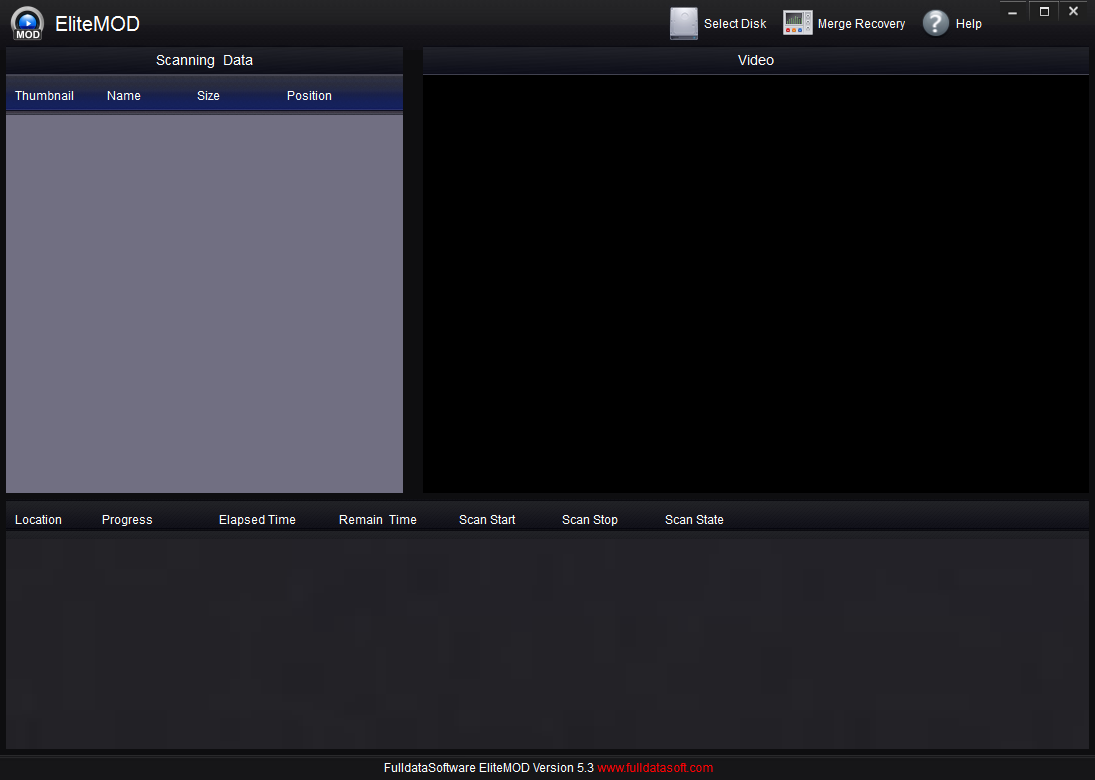
Task: Click the Scan Start column header
Action: click(x=487, y=520)
